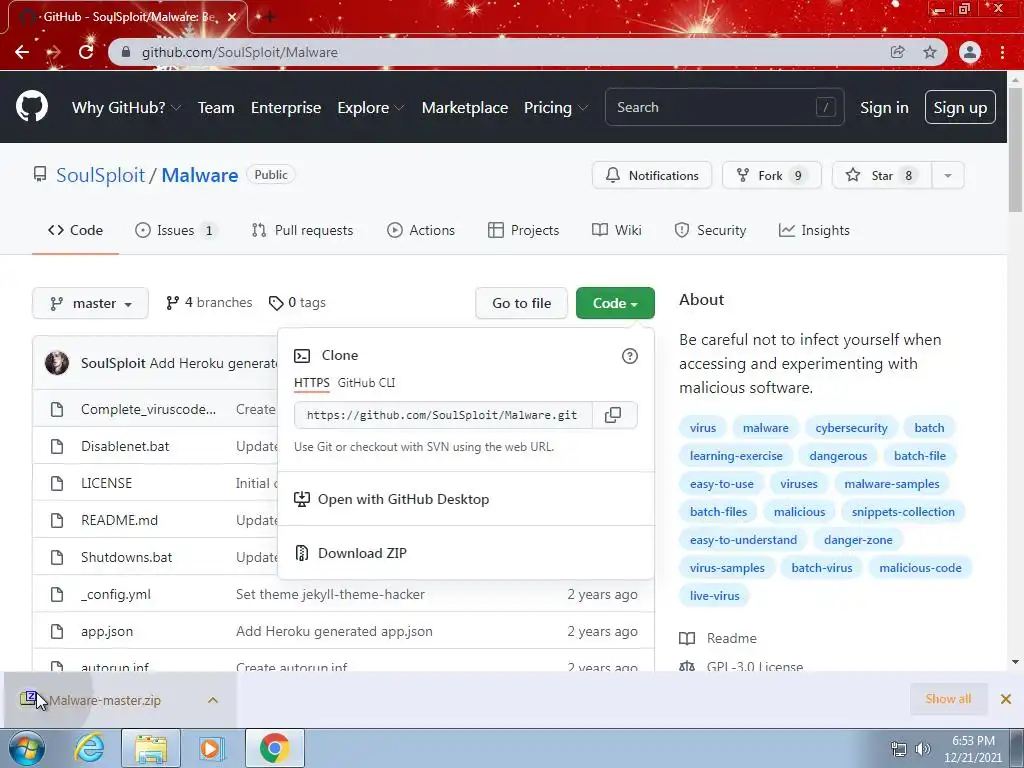Open Windows Explorer folder from taskbar

[151, 749]
